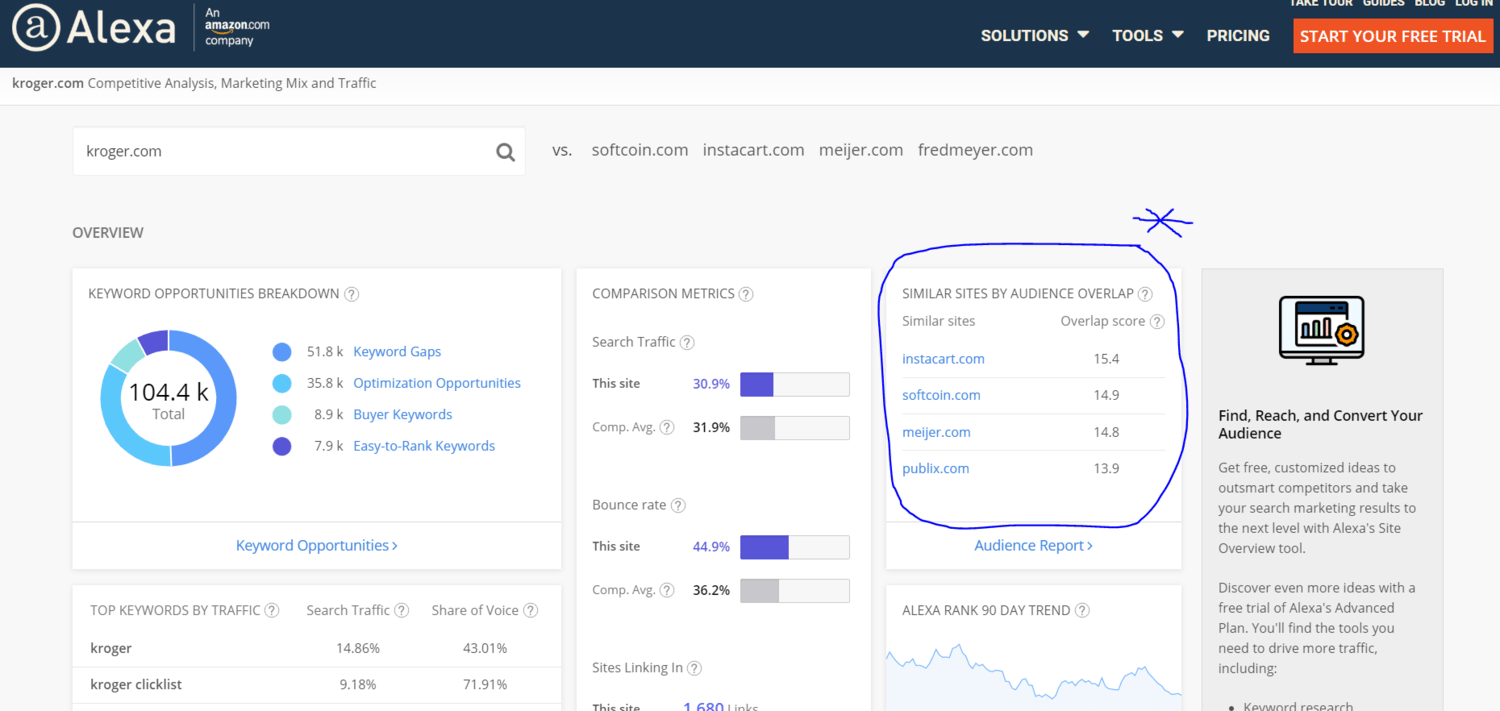Expand the Tools dropdown menu

(x=1148, y=35)
